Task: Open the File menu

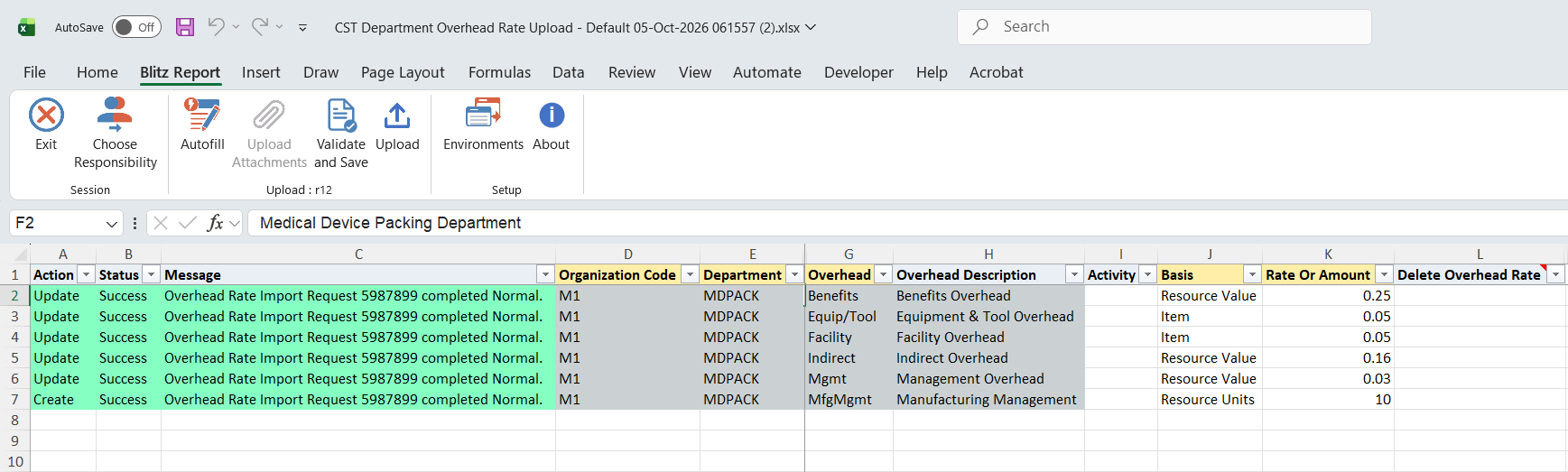Action: 34,72
